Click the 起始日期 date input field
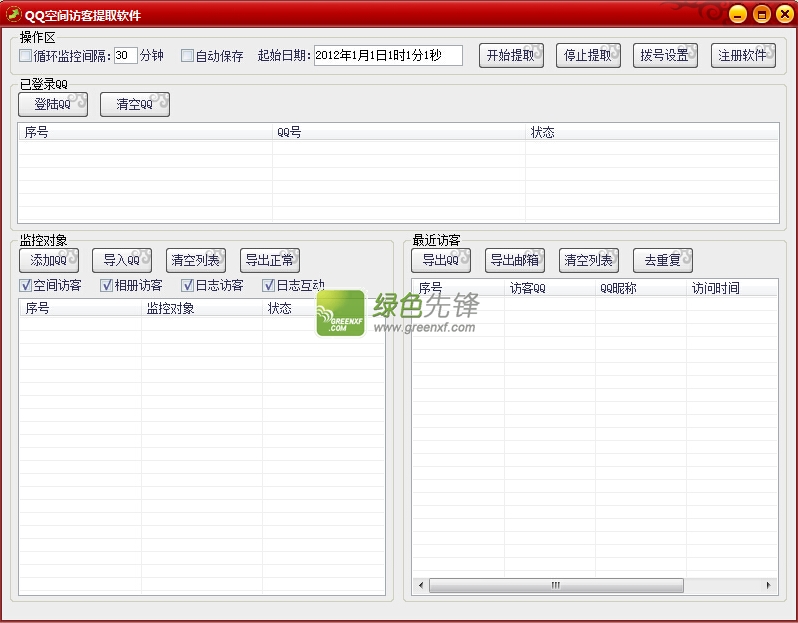This screenshot has width=798, height=623. [388, 55]
